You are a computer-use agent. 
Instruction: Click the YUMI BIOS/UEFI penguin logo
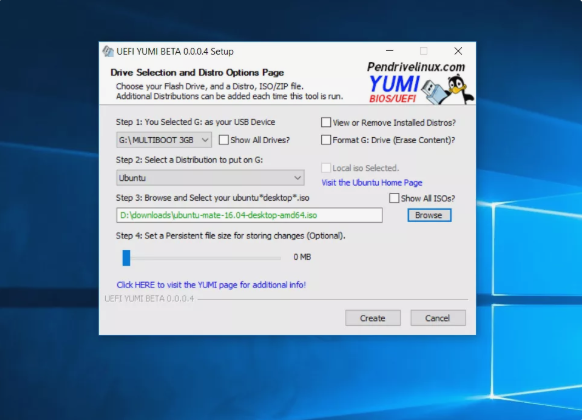pyautogui.click(x=421, y=89)
